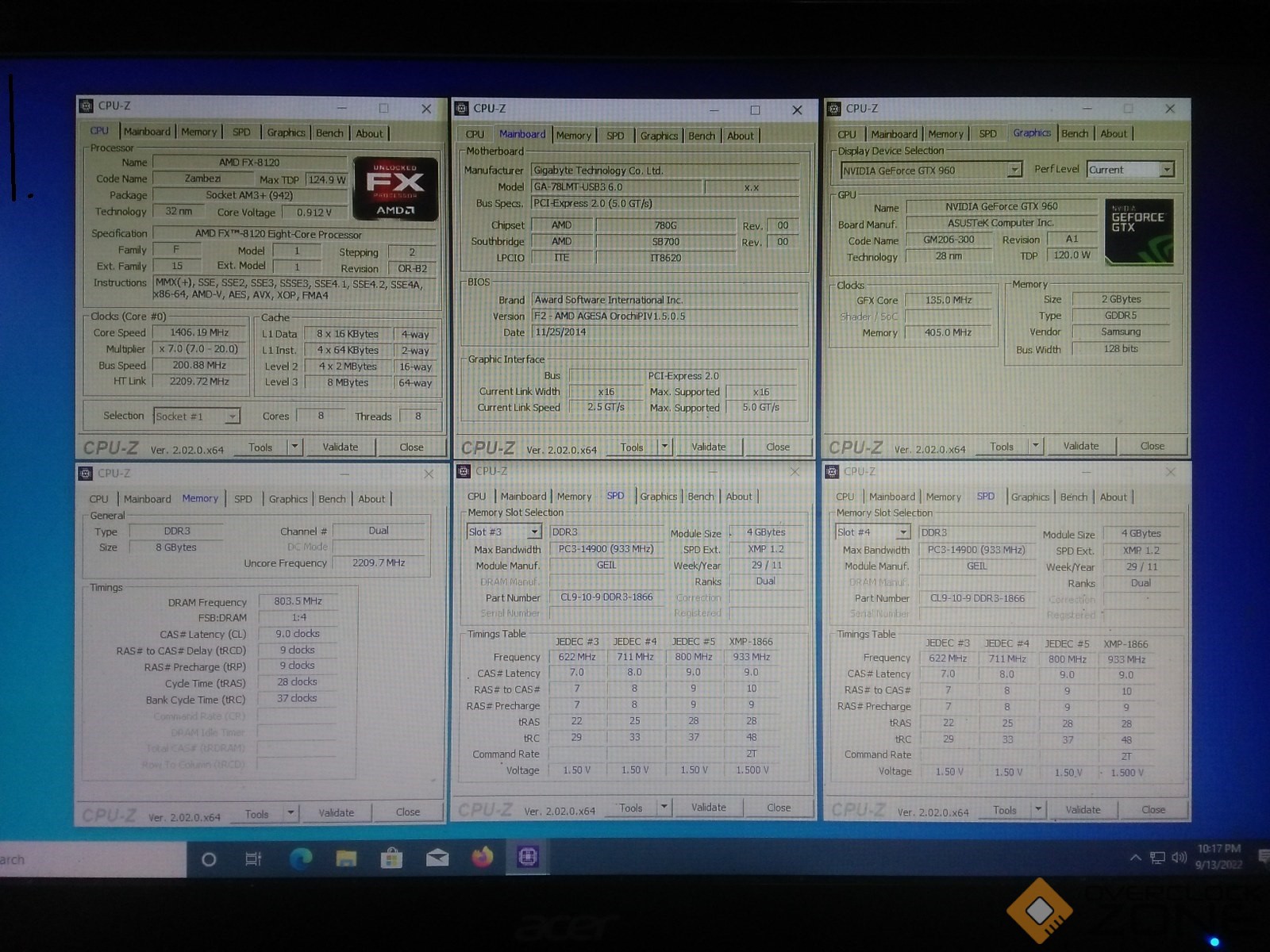Open the Bench tab in the AMD FX-8120 window
This screenshot has width=1270, height=952.
point(329,132)
